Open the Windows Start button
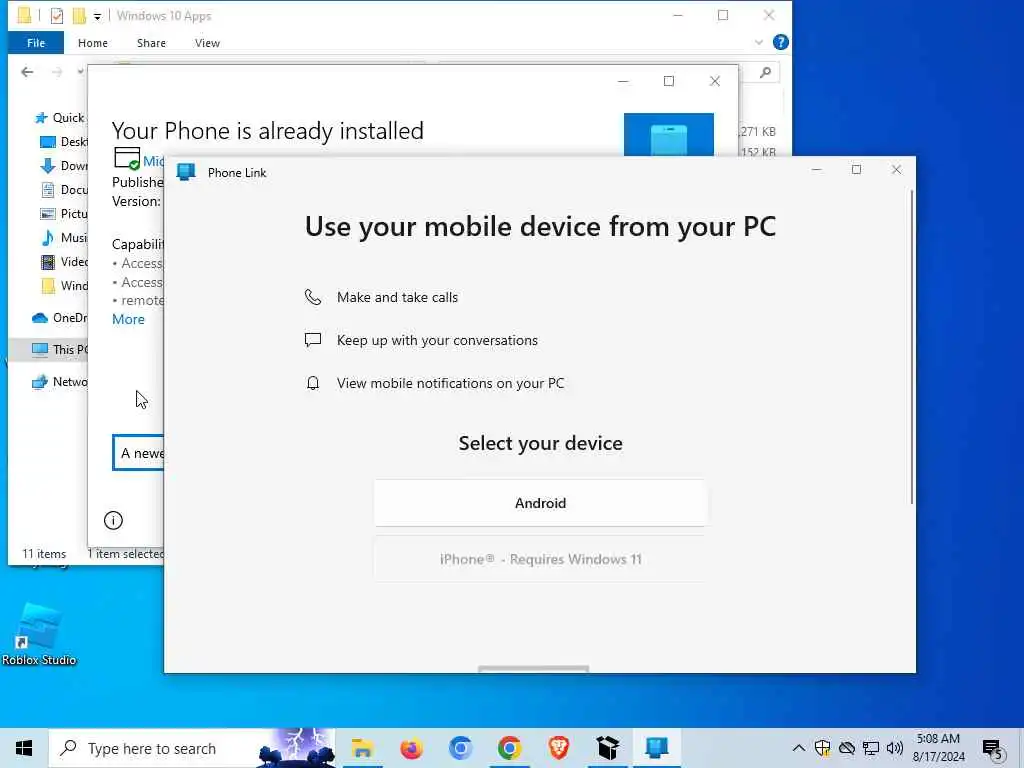 24,748
